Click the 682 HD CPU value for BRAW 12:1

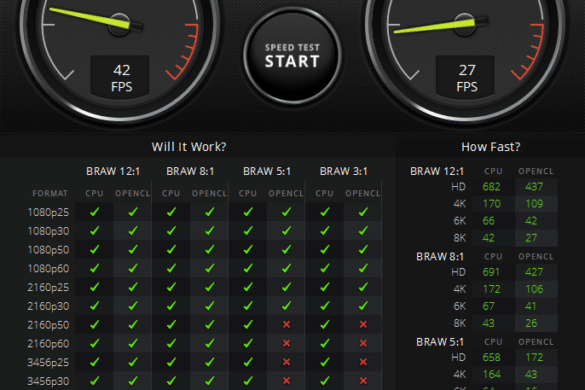[491, 187]
